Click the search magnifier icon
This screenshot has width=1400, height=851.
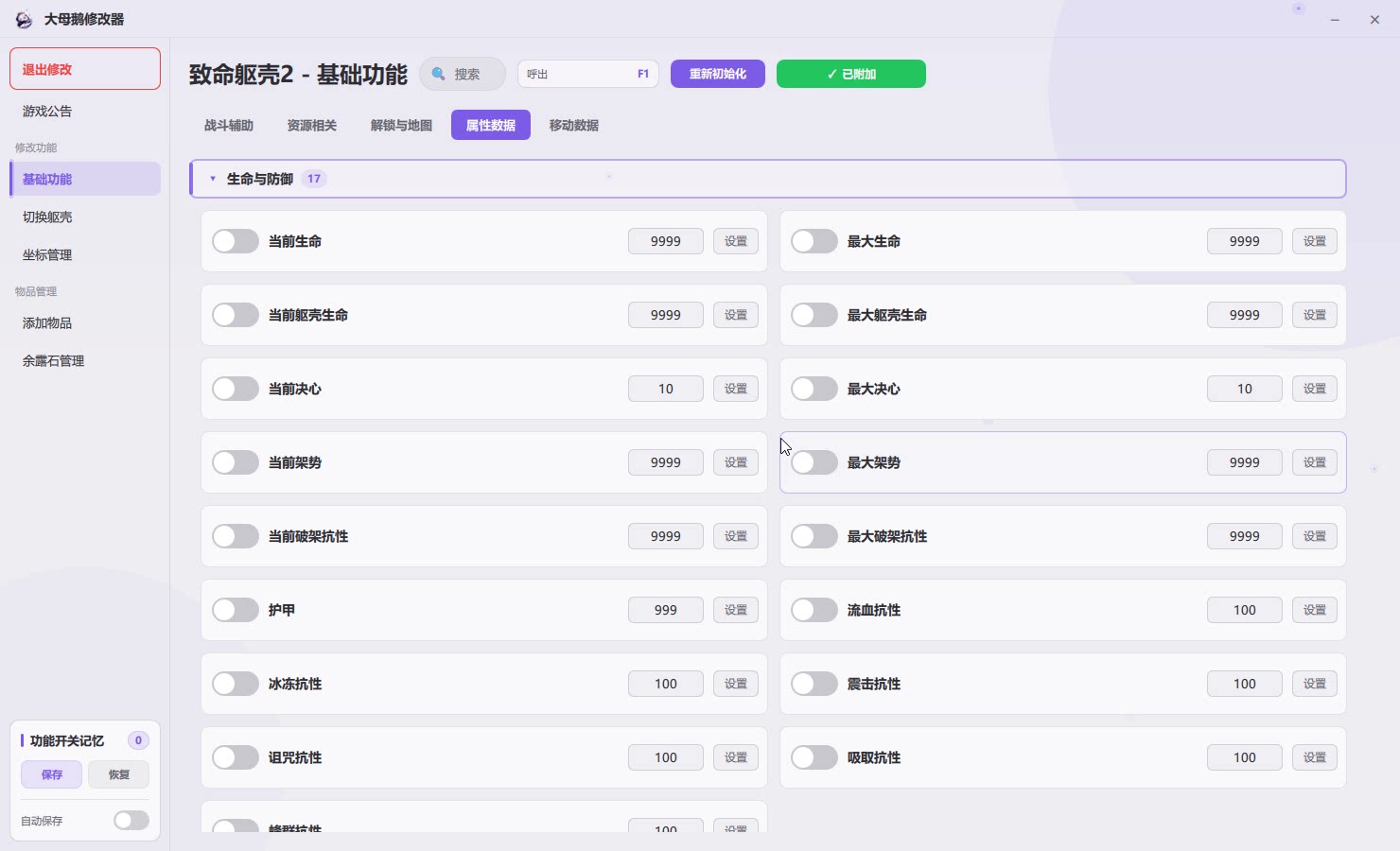pyautogui.click(x=439, y=74)
